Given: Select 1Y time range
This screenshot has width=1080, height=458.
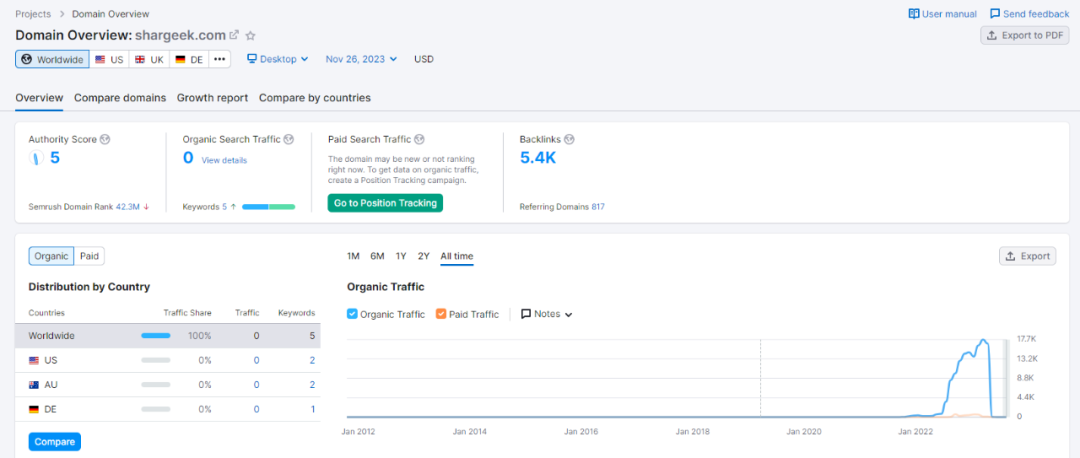Looking at the screenshot, I should (x=401, y=256).
